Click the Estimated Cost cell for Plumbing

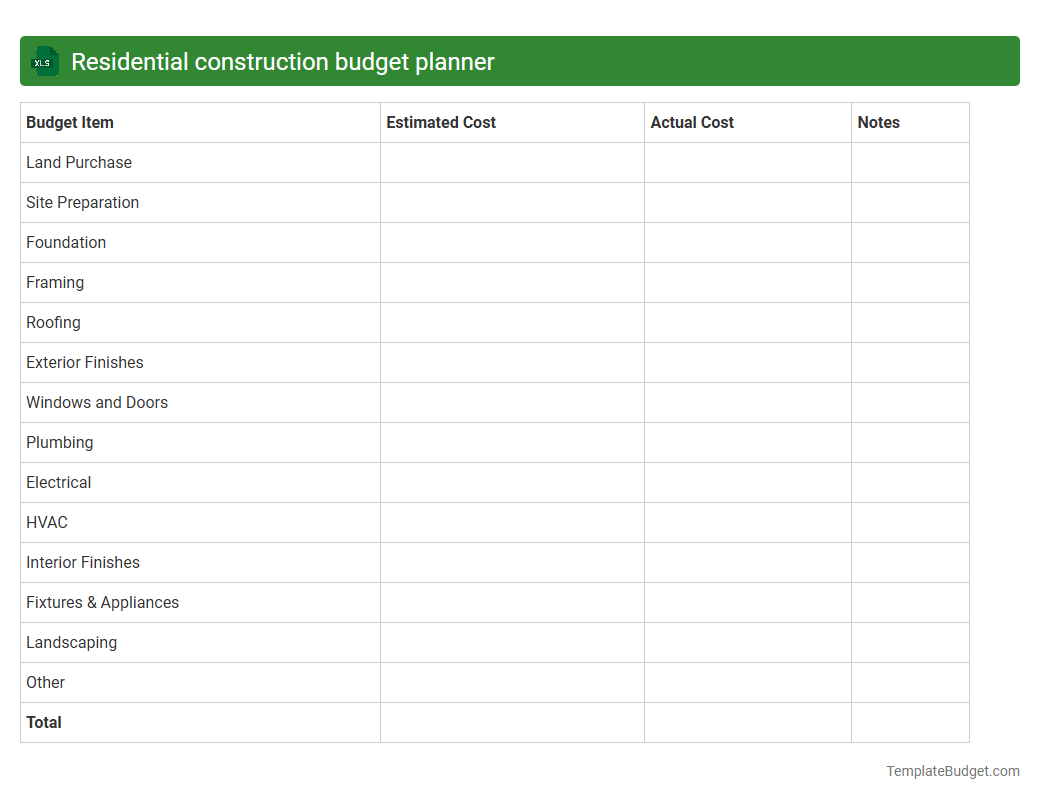click(511, 442)
